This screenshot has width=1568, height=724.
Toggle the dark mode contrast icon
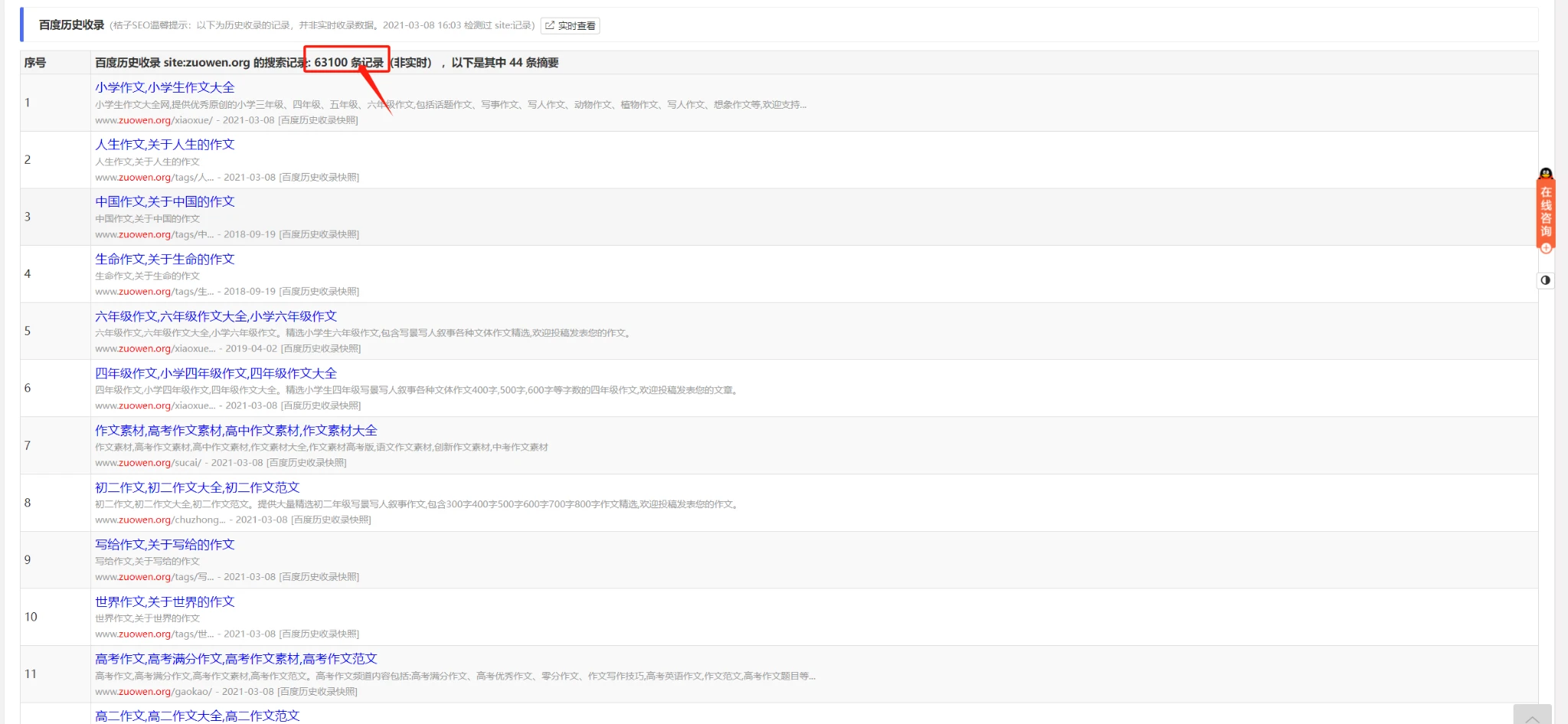click(1545, 280)
